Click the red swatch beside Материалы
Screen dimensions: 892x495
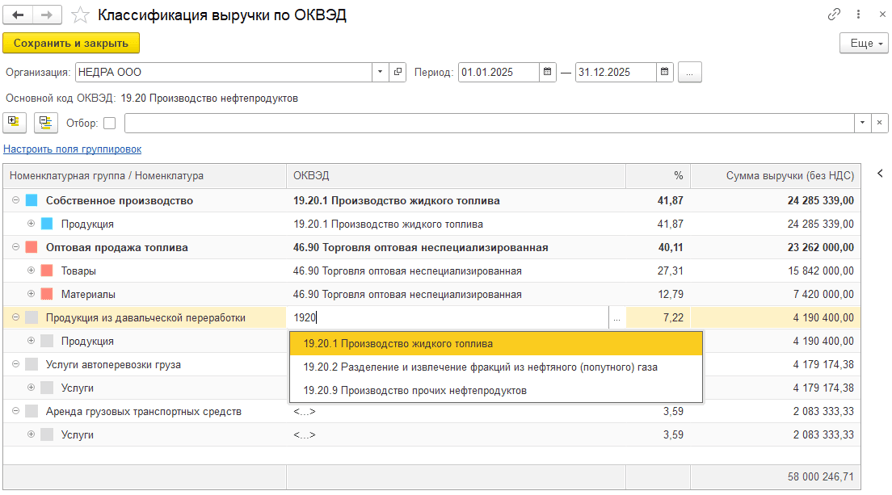click(x=47, y=294)
